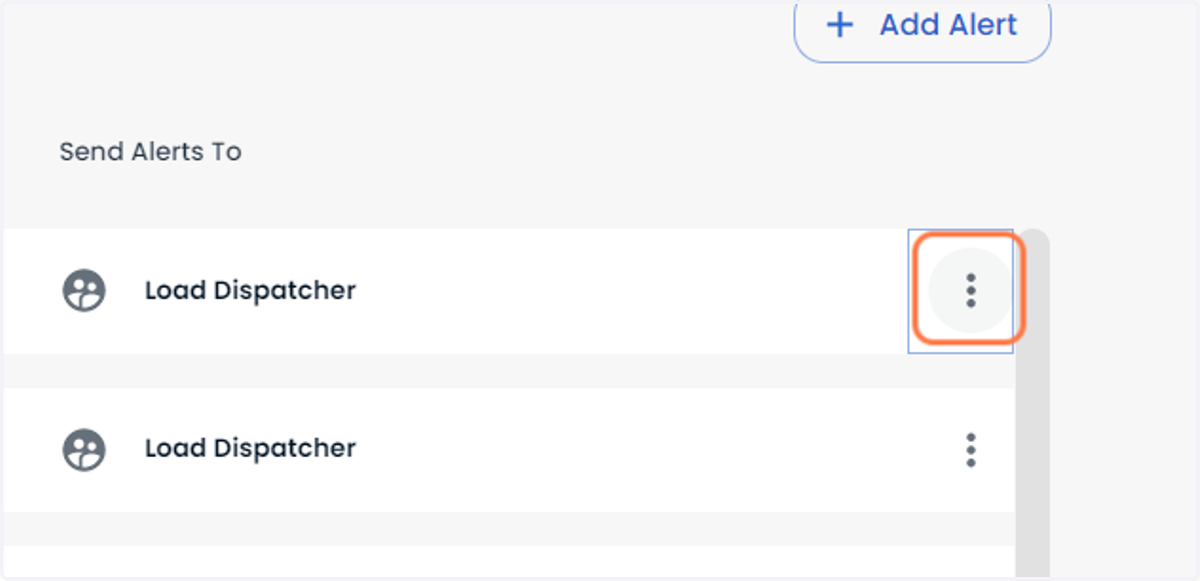Click the second Load Dispatcher group icon
Viewport: 1200px width, 581px height.
[84, 449]
